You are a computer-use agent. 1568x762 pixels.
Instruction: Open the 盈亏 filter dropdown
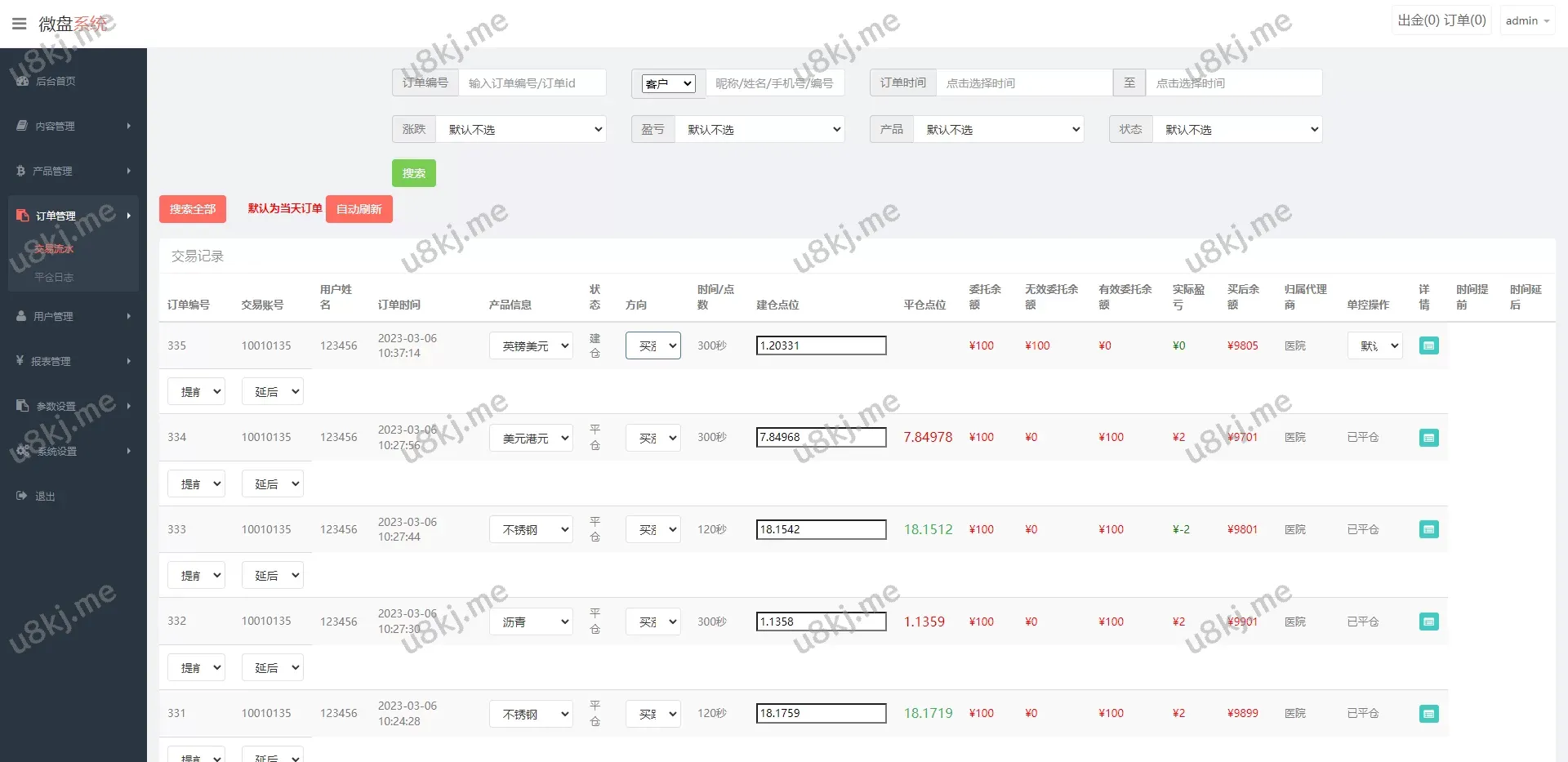[x=759, y=129]
